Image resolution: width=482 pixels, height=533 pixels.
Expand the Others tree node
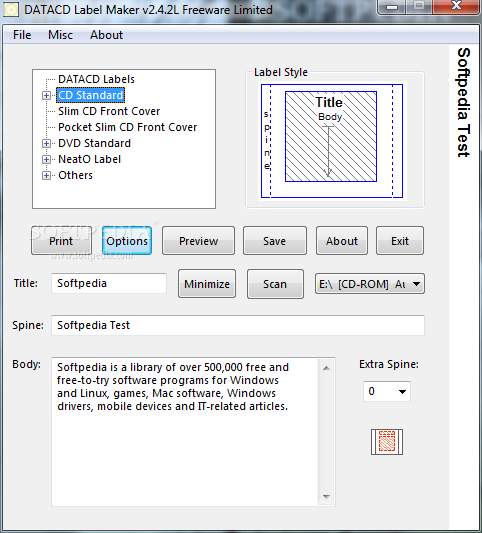tap(47, 175)
